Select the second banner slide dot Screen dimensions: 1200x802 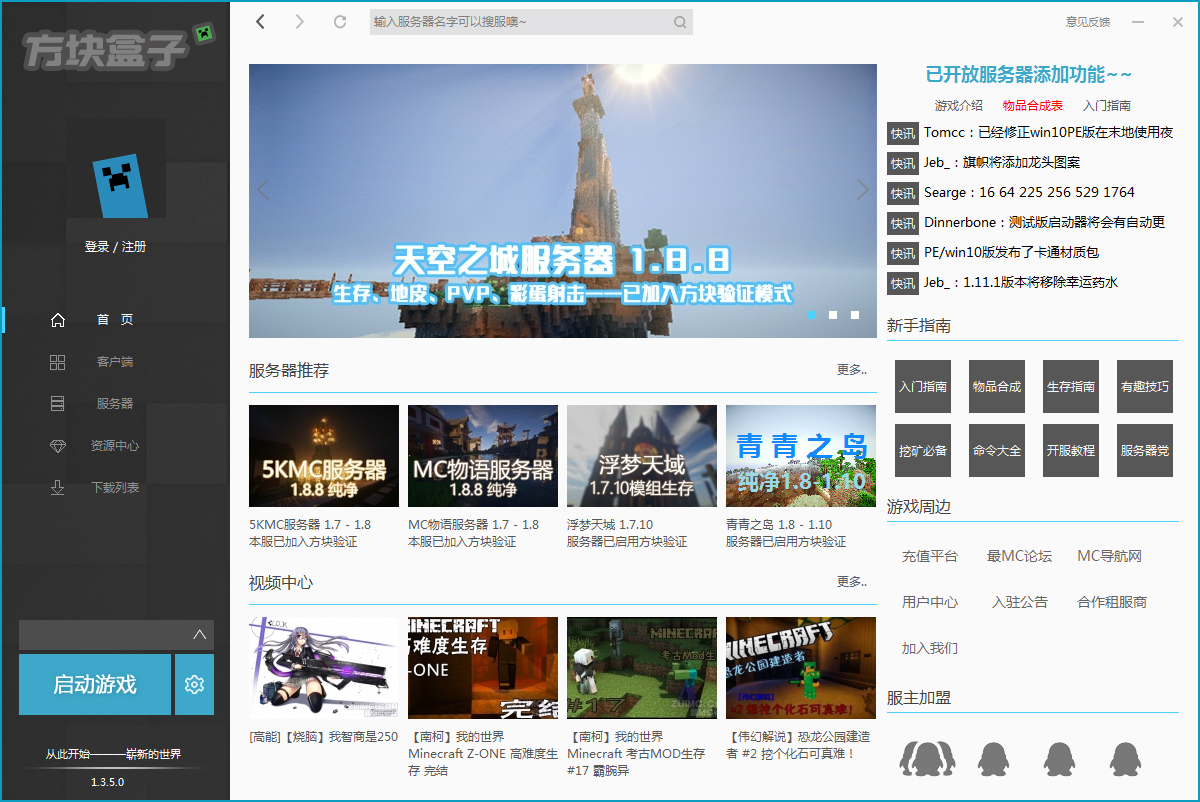833,315
